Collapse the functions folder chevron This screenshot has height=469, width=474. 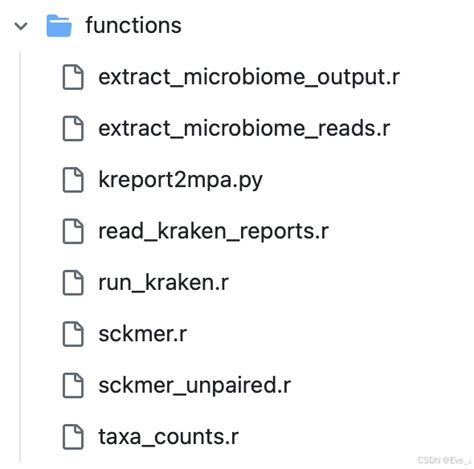point(21,26)
